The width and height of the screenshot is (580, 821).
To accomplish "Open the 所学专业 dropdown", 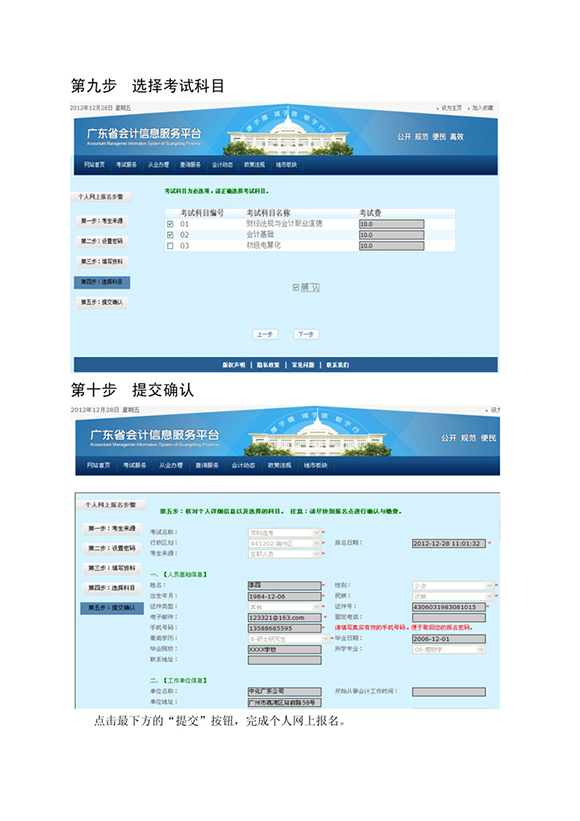I will 449,649.
